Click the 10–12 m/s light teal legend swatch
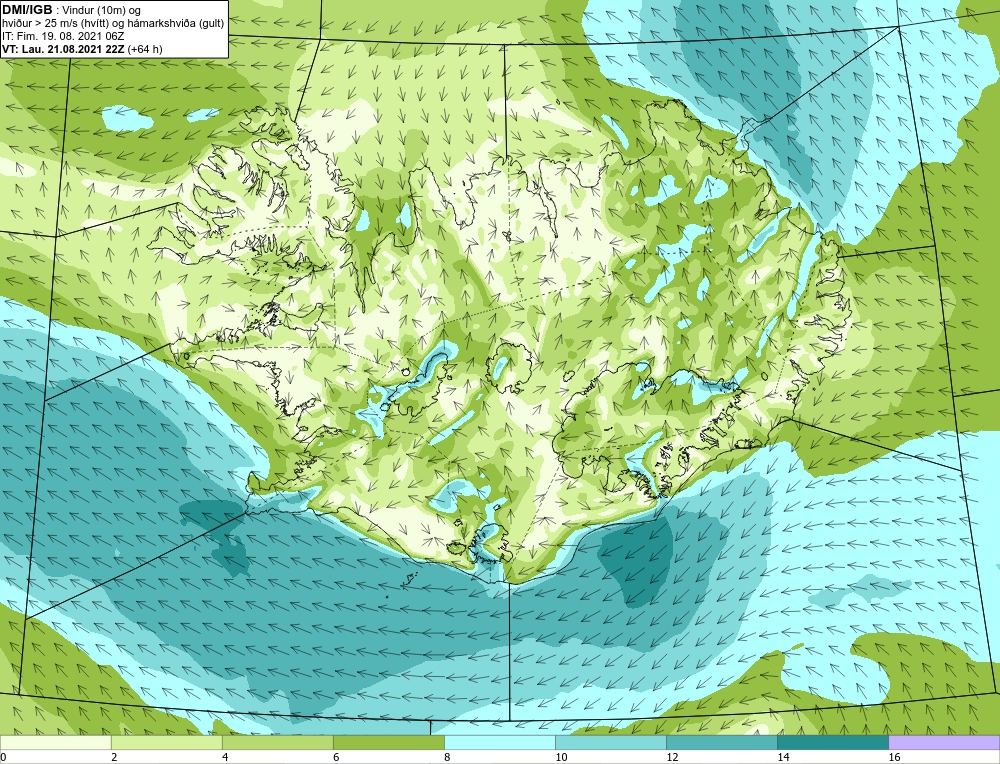Viewport: 1000px width, 764px height. click(x=610, y=742)
